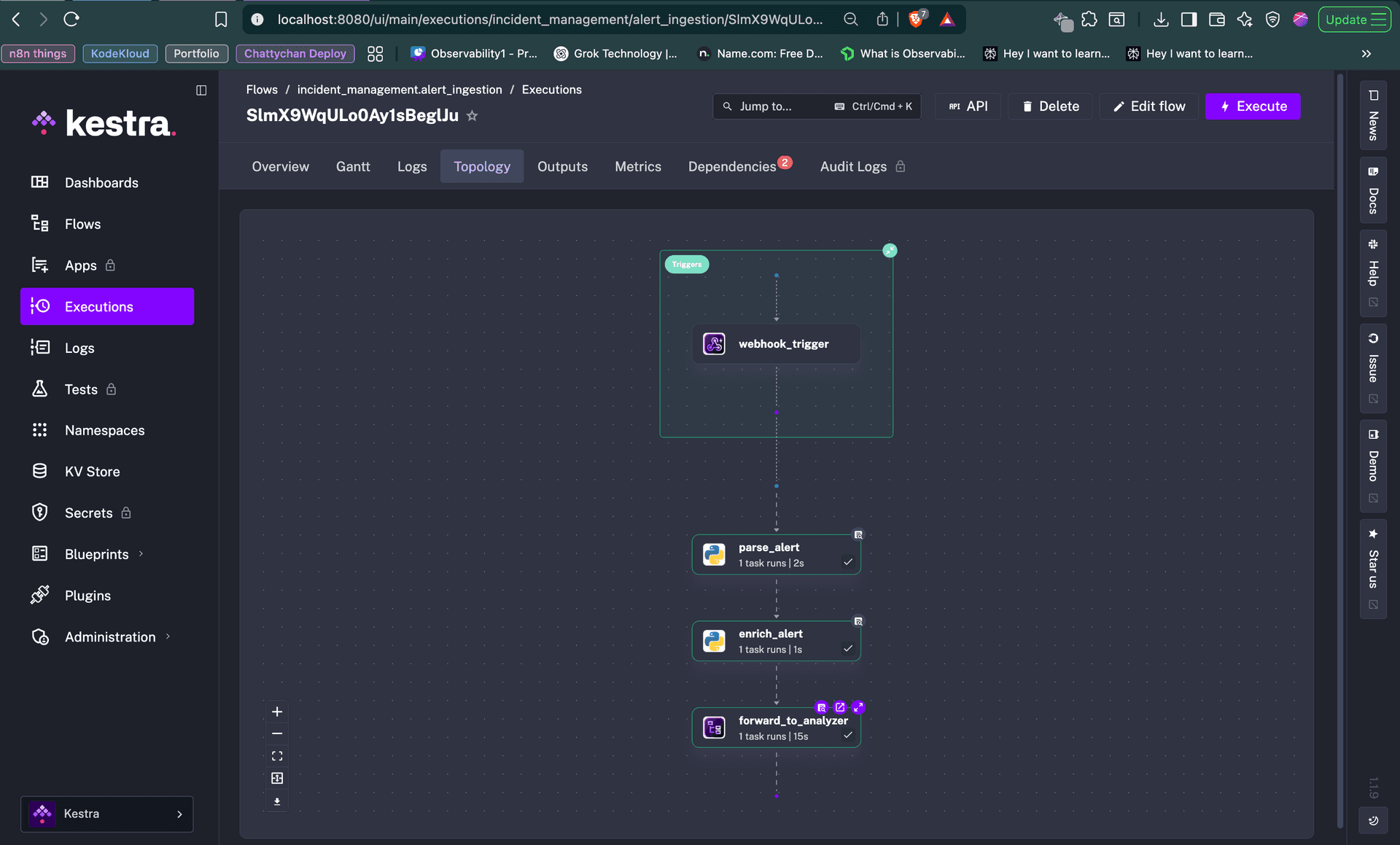Expand the Administration menu
Screen dimensions: 1400x845
(109, 636)
